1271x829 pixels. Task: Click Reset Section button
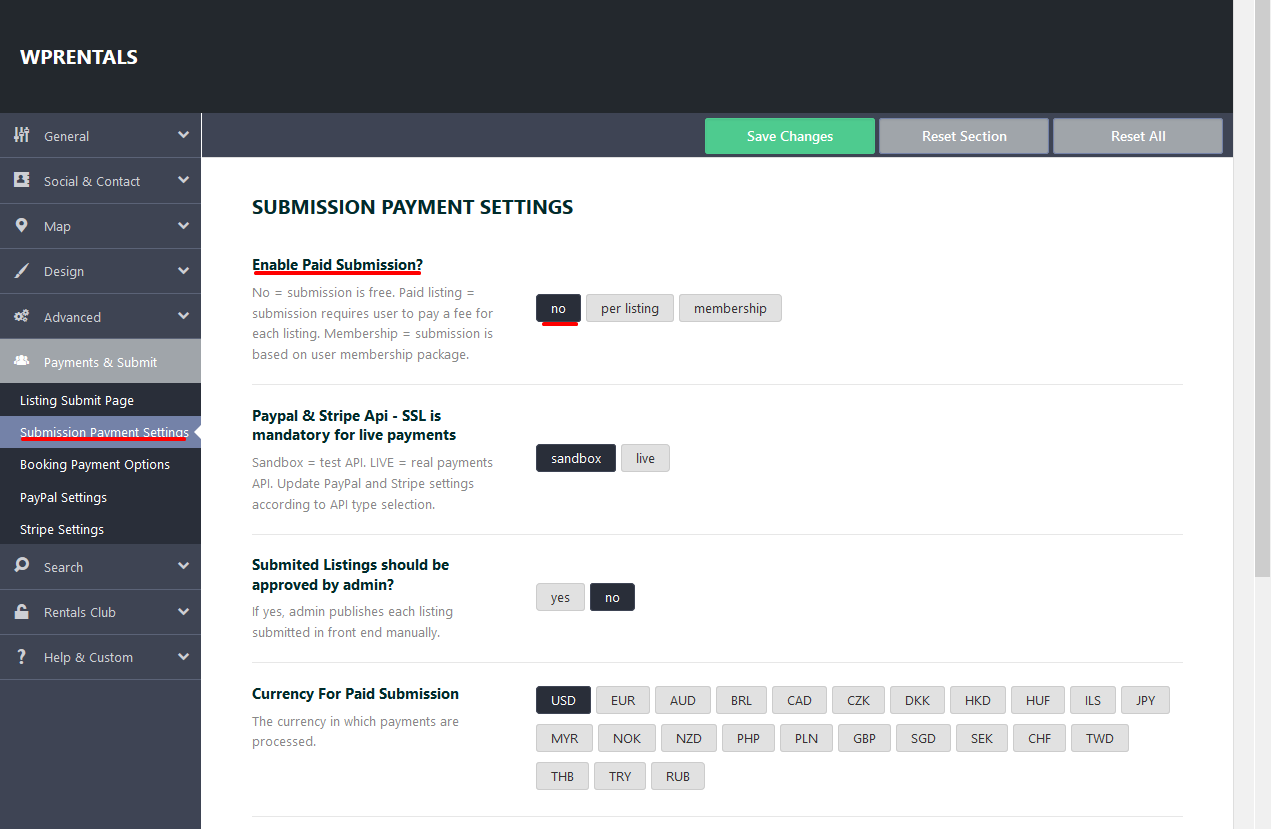964,136
